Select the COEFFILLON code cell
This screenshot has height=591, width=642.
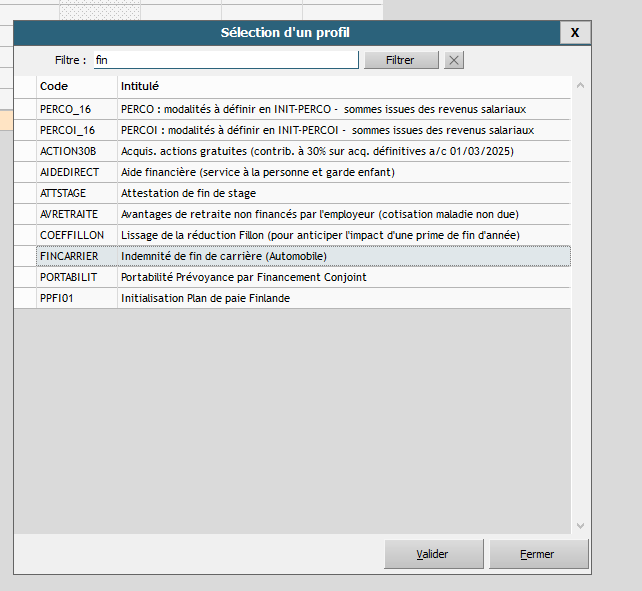[x=77, y=235]
